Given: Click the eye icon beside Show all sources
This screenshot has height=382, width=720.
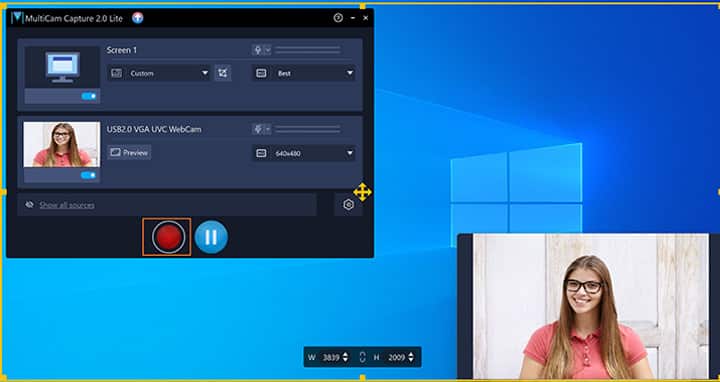Looking at the screenshot, I should click(x=30, y=205).
